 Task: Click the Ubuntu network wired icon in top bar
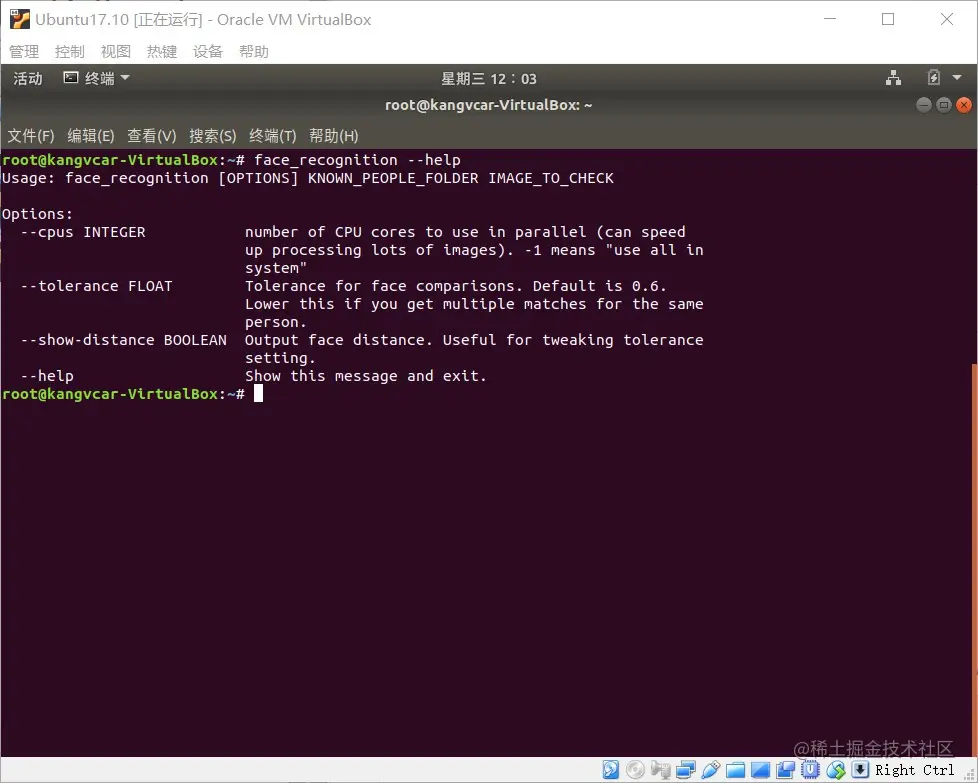coord(893,78)
